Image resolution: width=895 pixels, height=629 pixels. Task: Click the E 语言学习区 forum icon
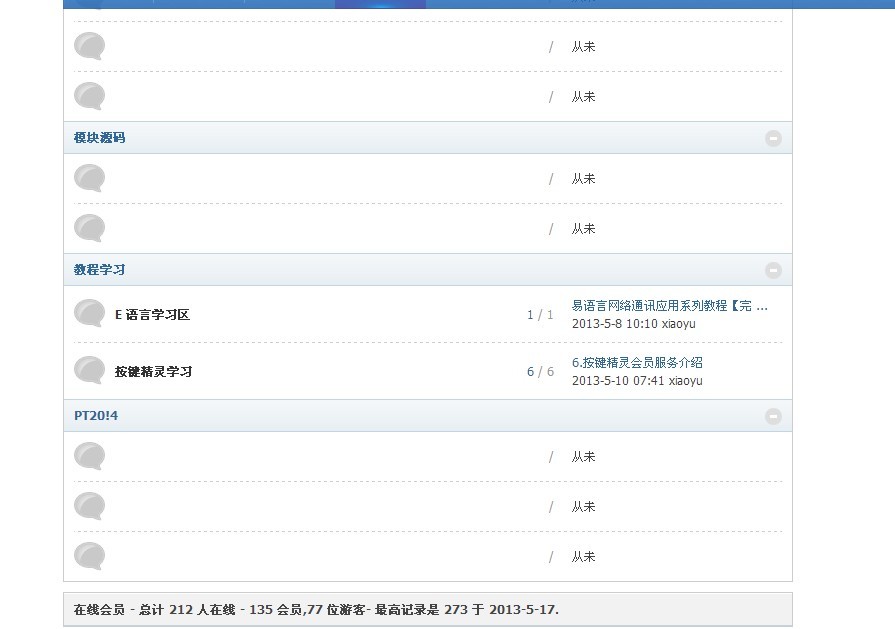pyautogui.click(x=88, y=314)
